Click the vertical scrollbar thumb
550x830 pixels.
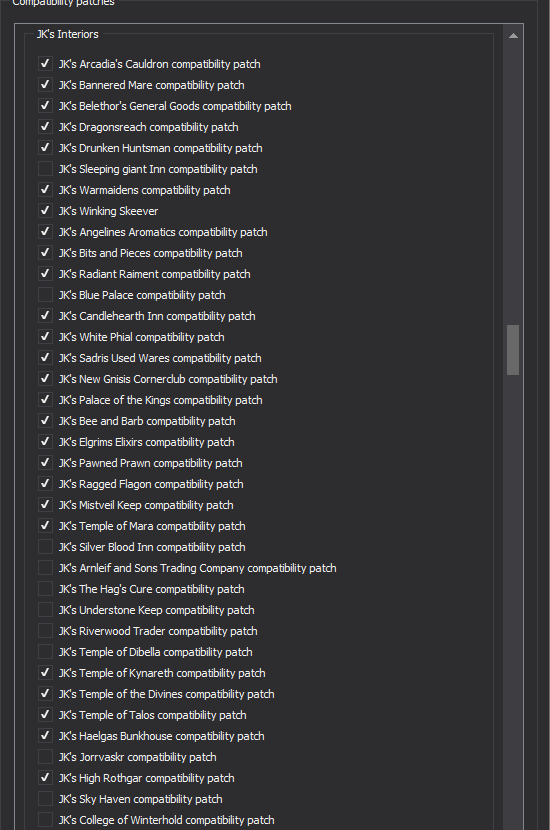pyautogui.click(x=512, y=350)
